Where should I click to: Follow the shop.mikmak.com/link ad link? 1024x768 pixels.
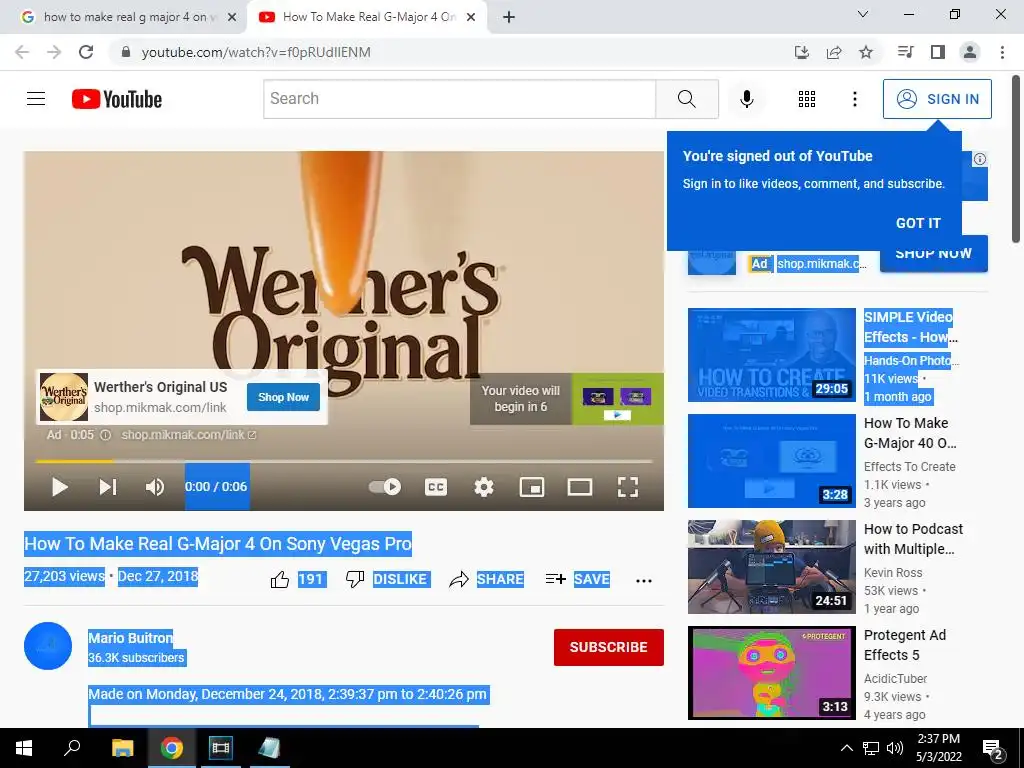click(x=189, y=435)
